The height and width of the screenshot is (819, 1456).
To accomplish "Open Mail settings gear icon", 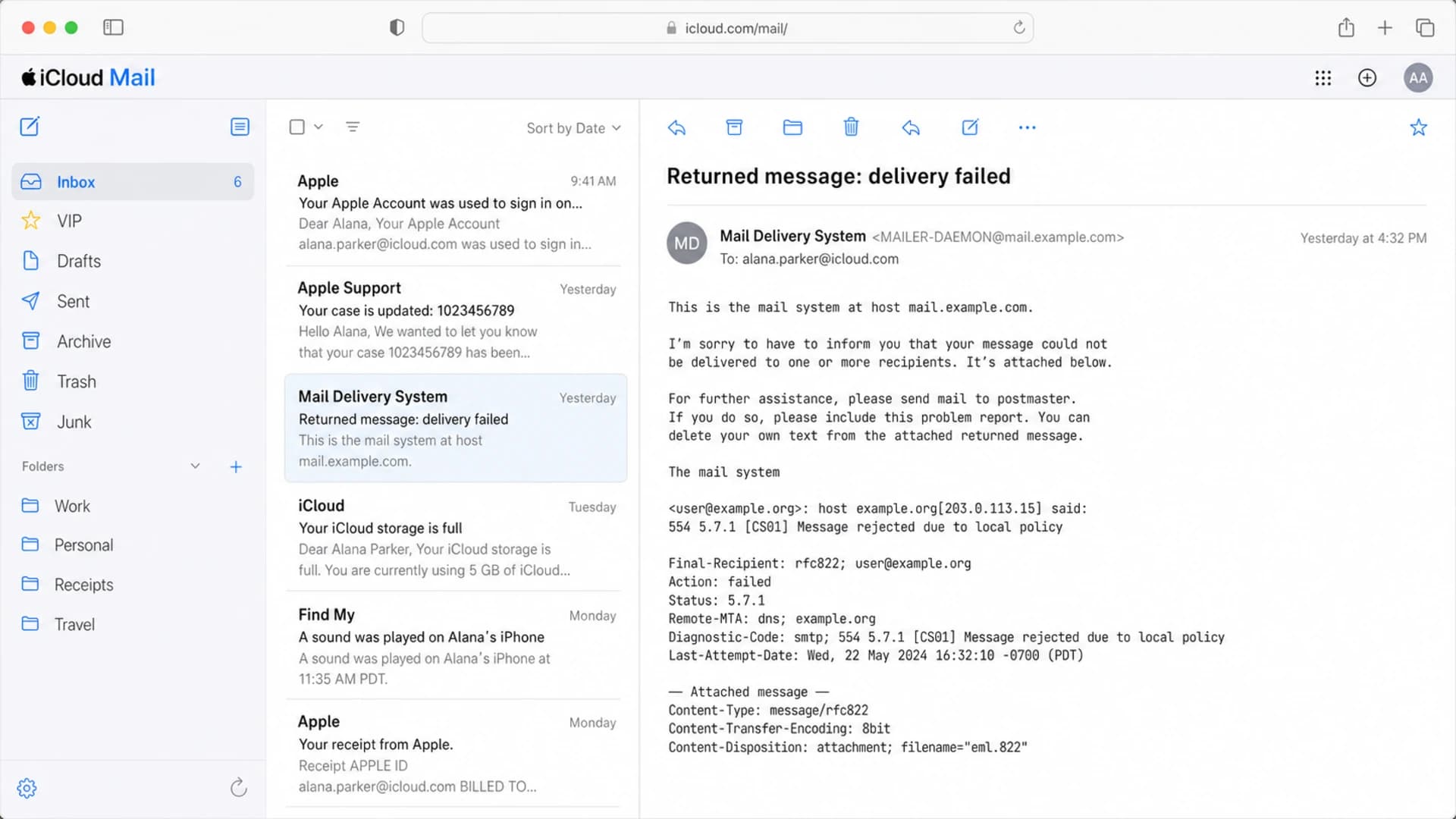I will coord(27,789).
